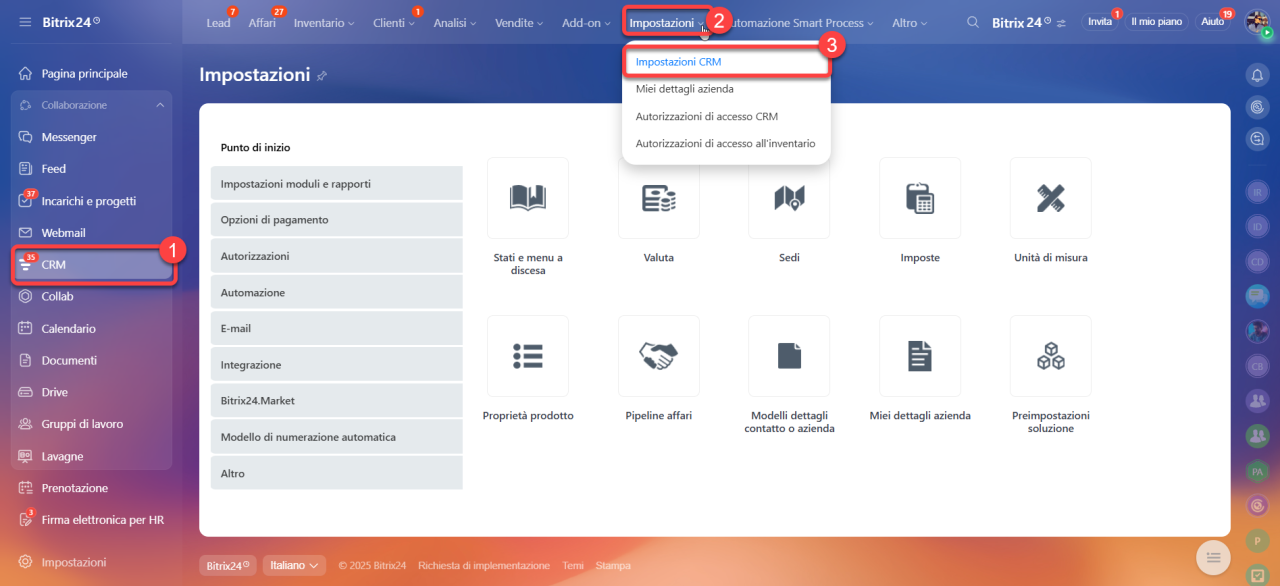Click Richiesta di implementazione footer link
Image resolution: width=1280 pixels, height=586 pixels.
[484, 566]
